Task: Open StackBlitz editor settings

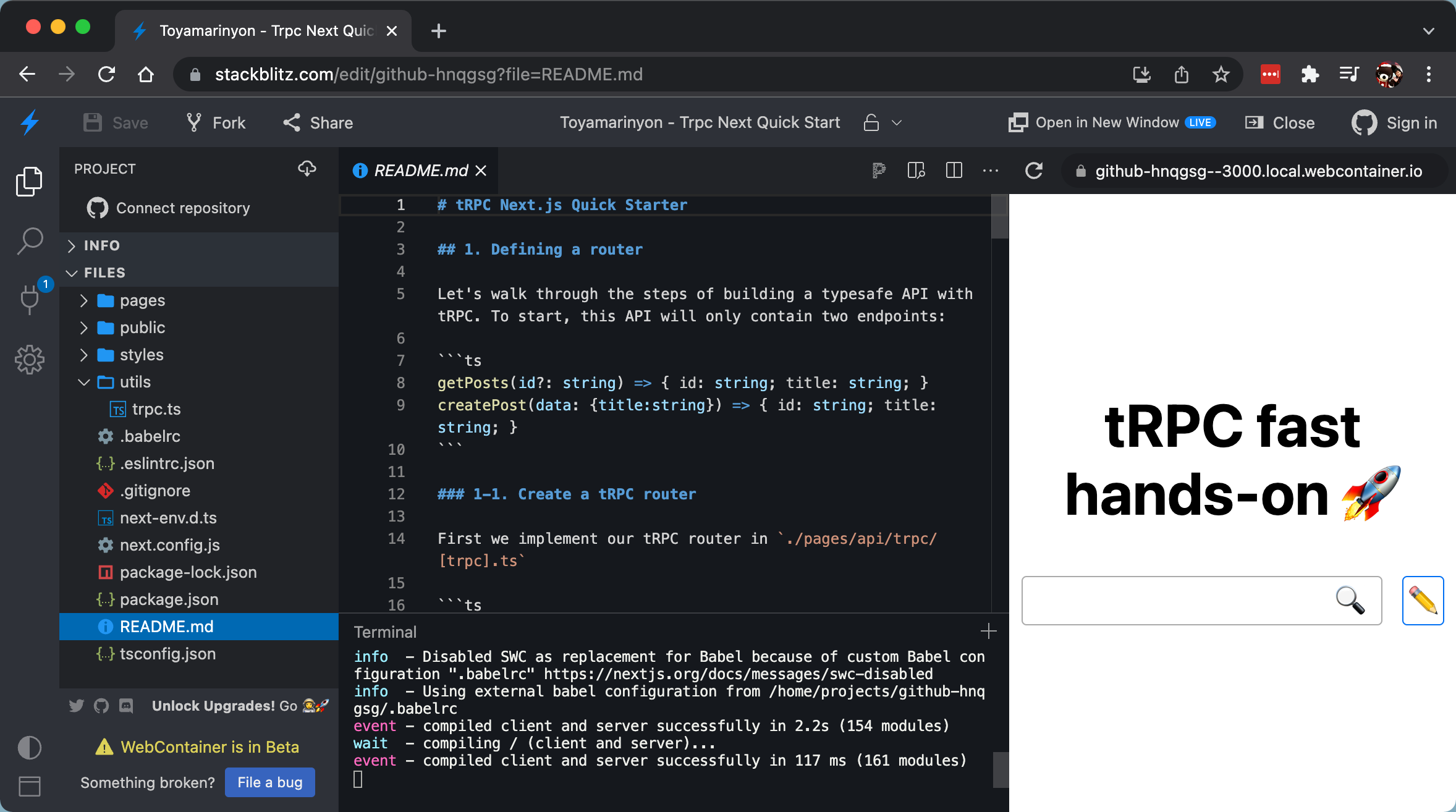Action: pyautogui.click(x=30, y=359)
